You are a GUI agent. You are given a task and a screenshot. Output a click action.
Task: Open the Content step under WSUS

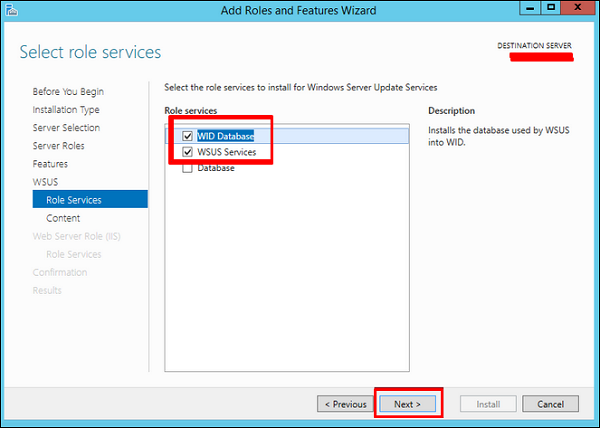click(63, 218)
